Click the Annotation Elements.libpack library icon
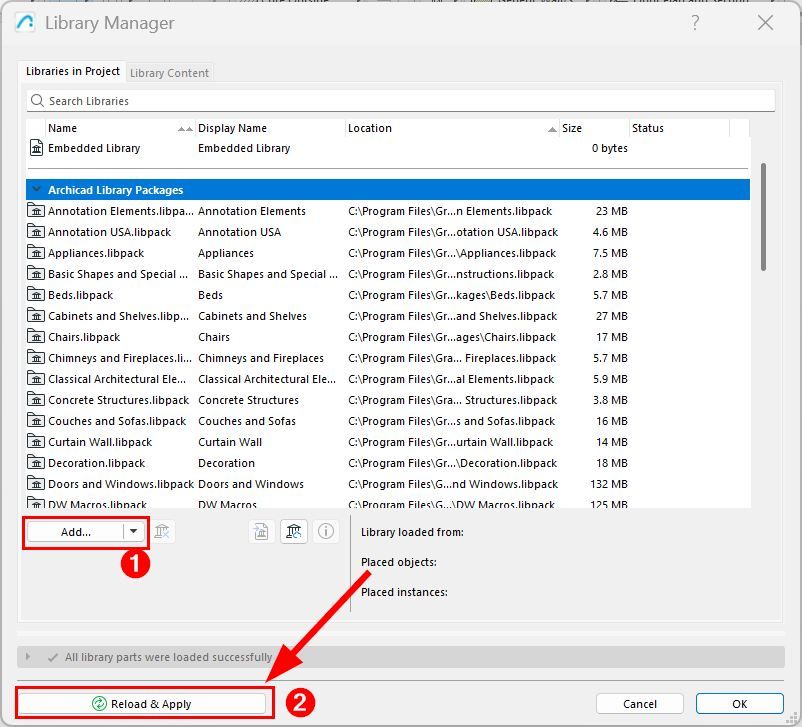This screenshot has height=727, width=802. coord(36,210)
